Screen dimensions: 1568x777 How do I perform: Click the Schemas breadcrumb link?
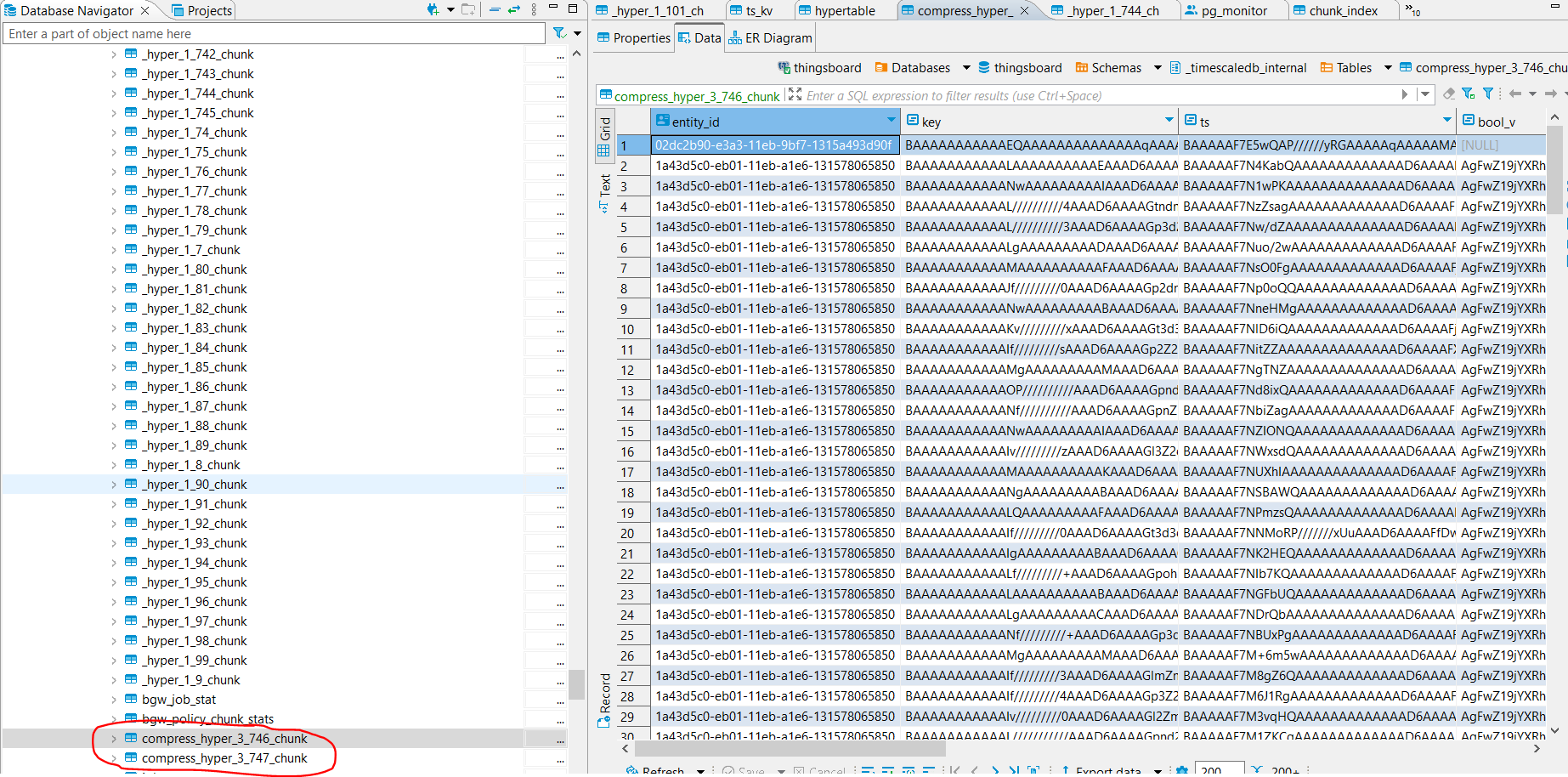pyautogui.click(x=1108, y=68)
